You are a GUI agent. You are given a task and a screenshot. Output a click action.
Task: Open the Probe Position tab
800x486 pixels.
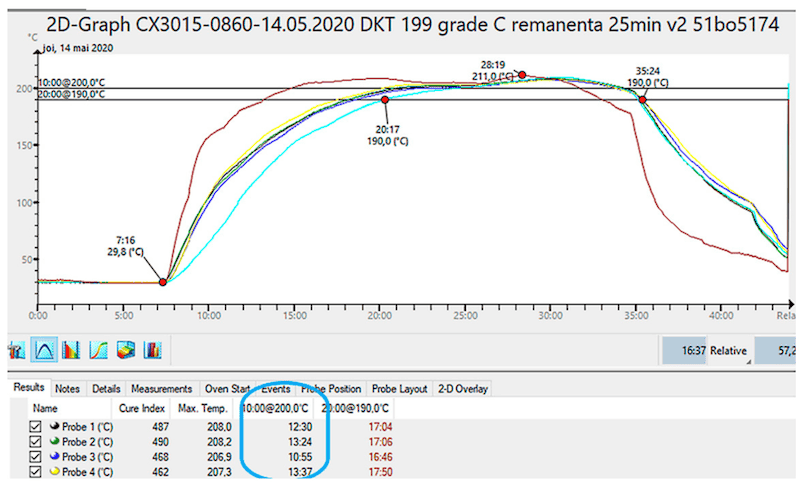(x=331, y=389)
